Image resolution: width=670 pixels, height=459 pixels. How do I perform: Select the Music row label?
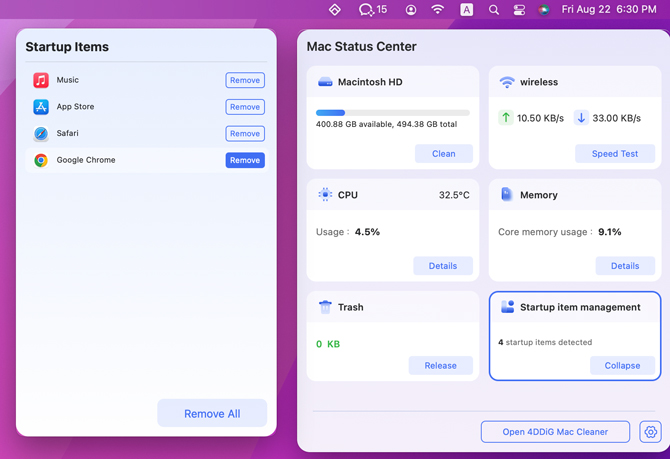68,80
